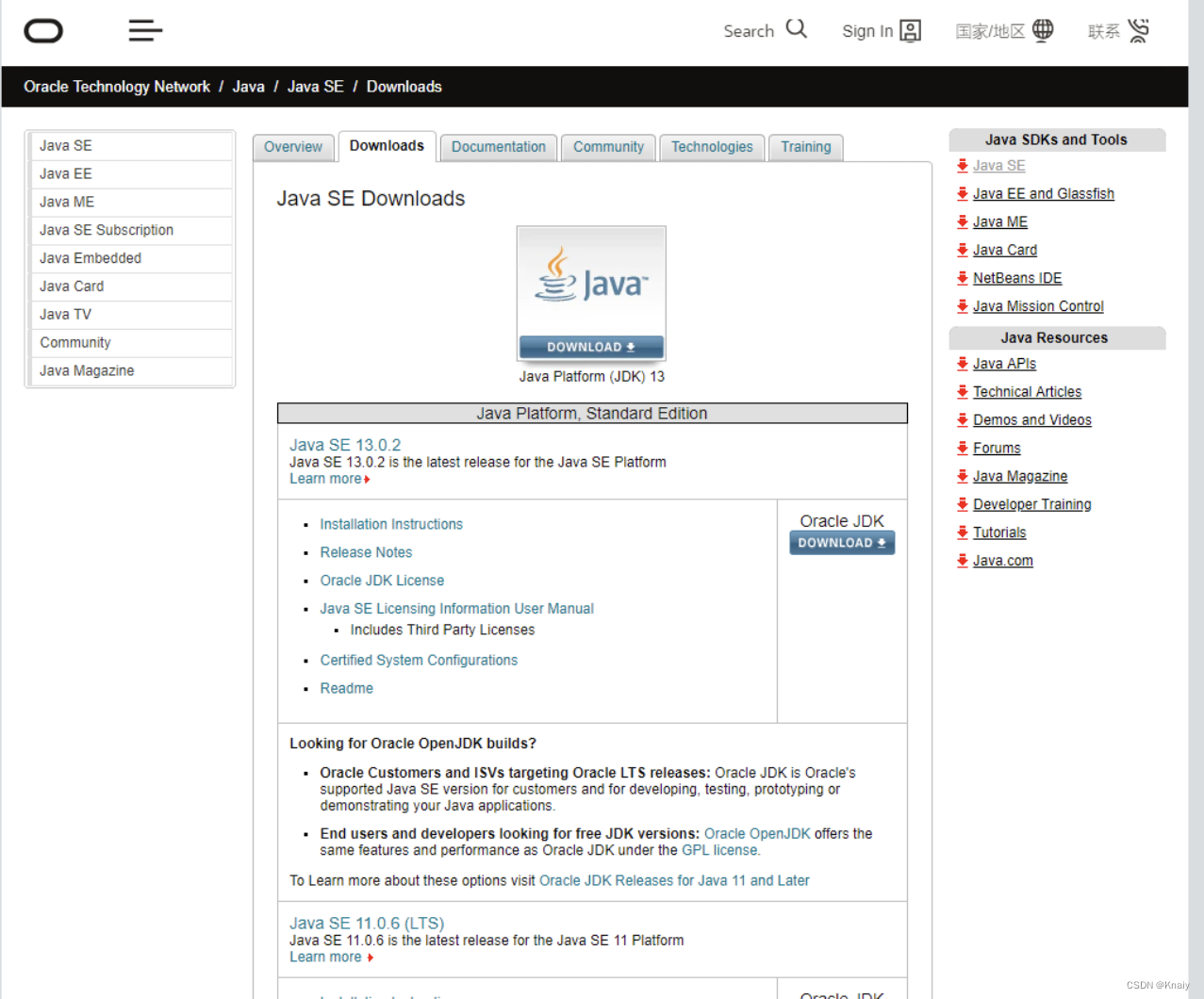1204x999 pixels.
Task: Click download arrow icon beside Java Card link
Action: click(963, 250)
